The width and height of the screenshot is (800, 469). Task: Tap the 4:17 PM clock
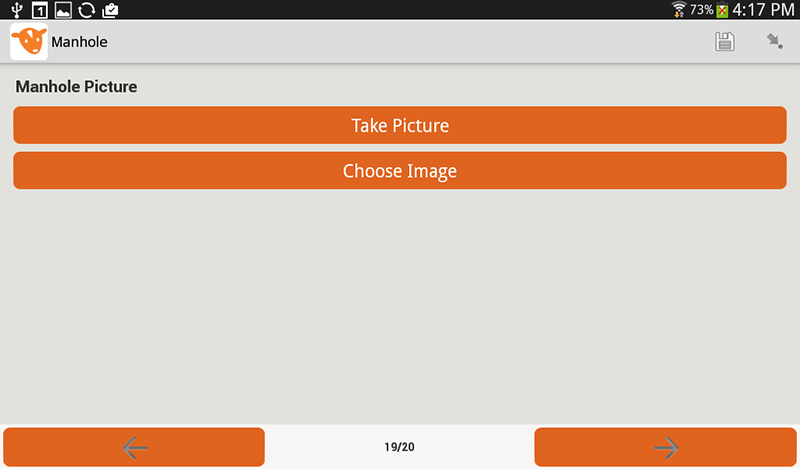pos(763,10)
